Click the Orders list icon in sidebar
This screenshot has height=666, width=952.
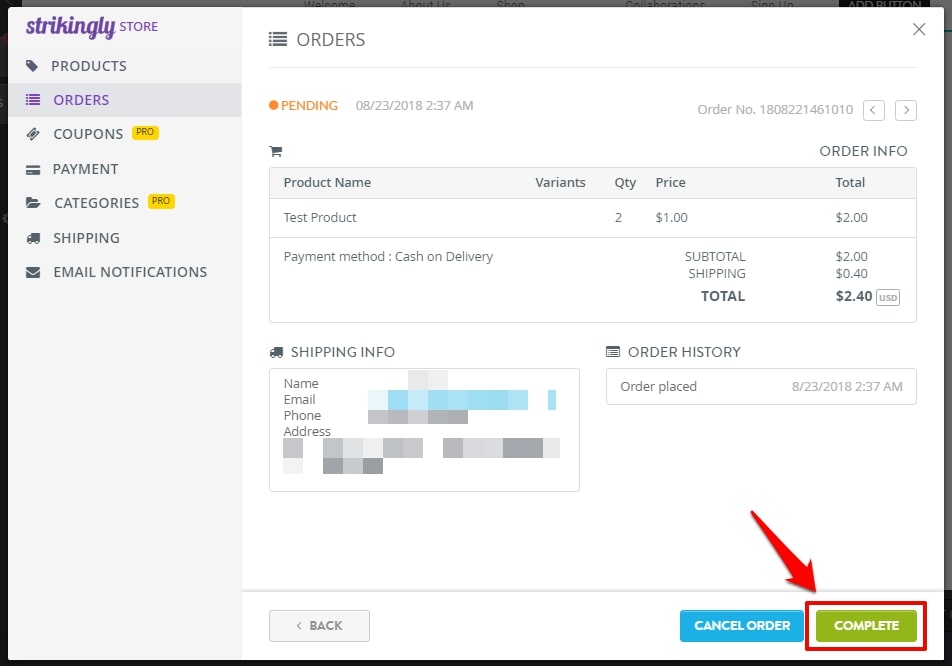pyautogui.click(x=31, y=99)
